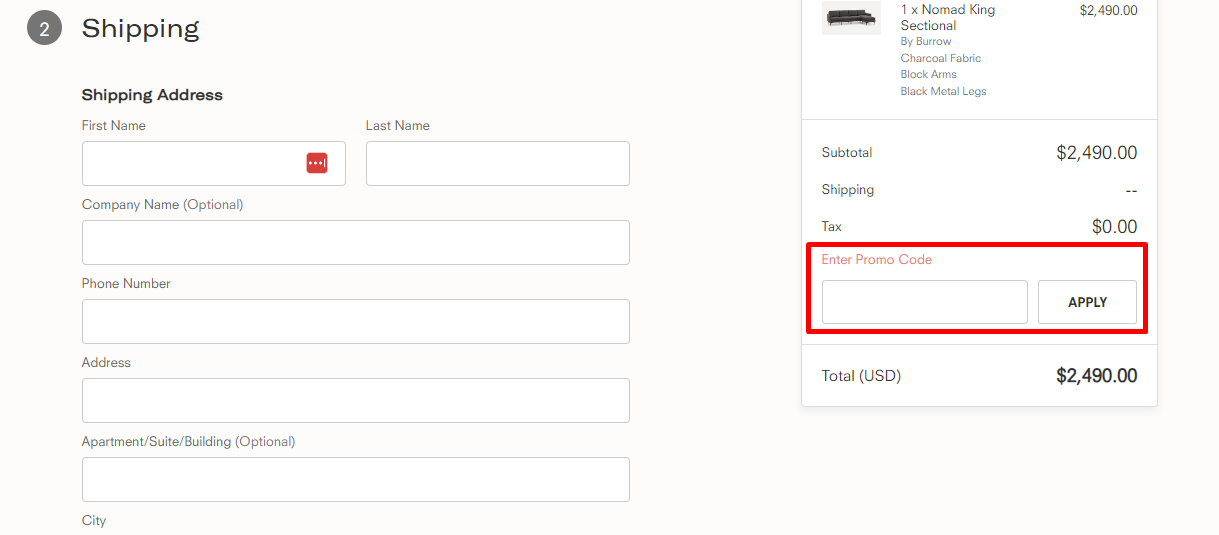
Task: Focus the Last Name input field
Action: point(498,163)
